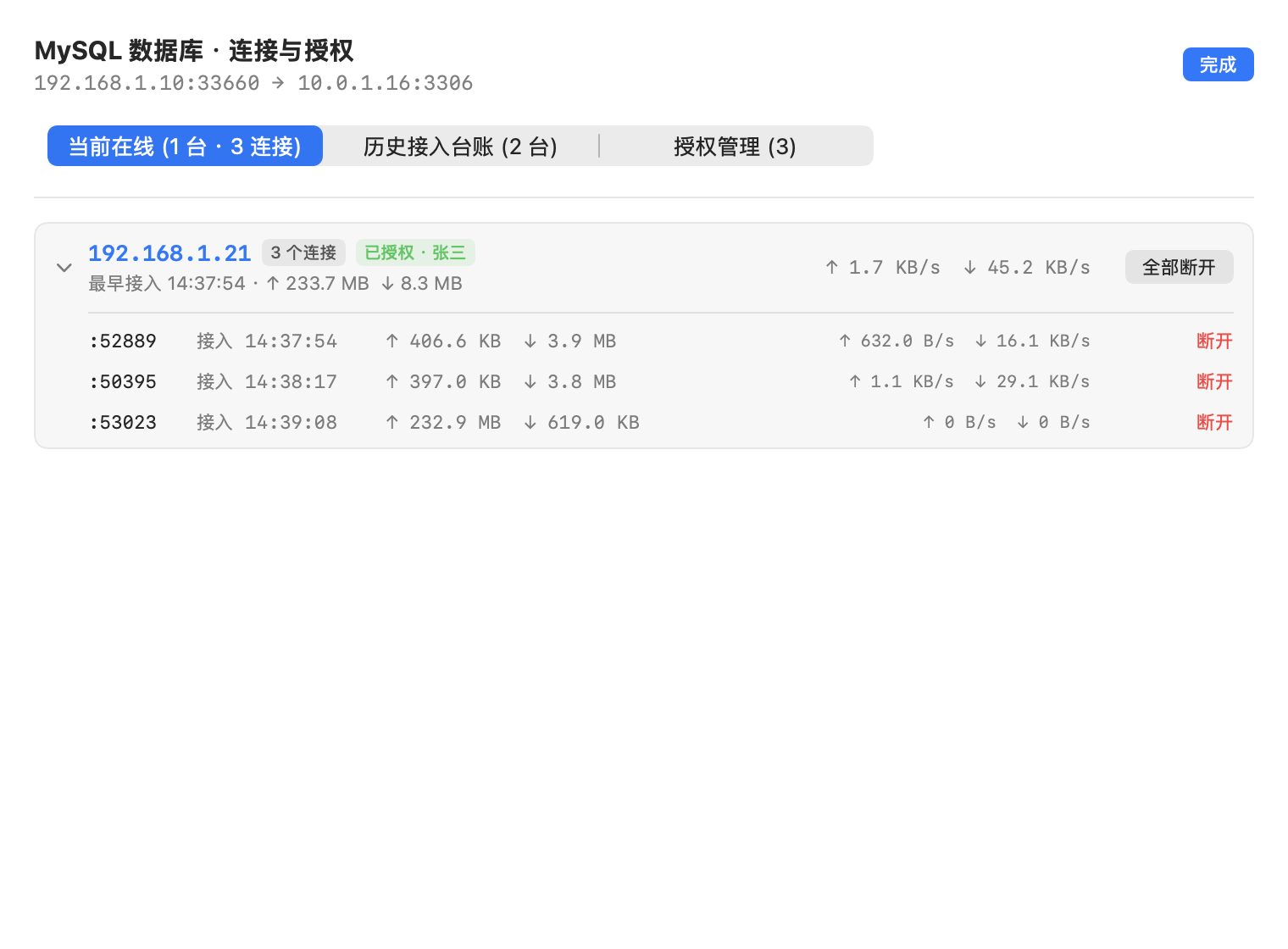
Task: Open the 当前在线 tab
Action: tap(185, 146)
